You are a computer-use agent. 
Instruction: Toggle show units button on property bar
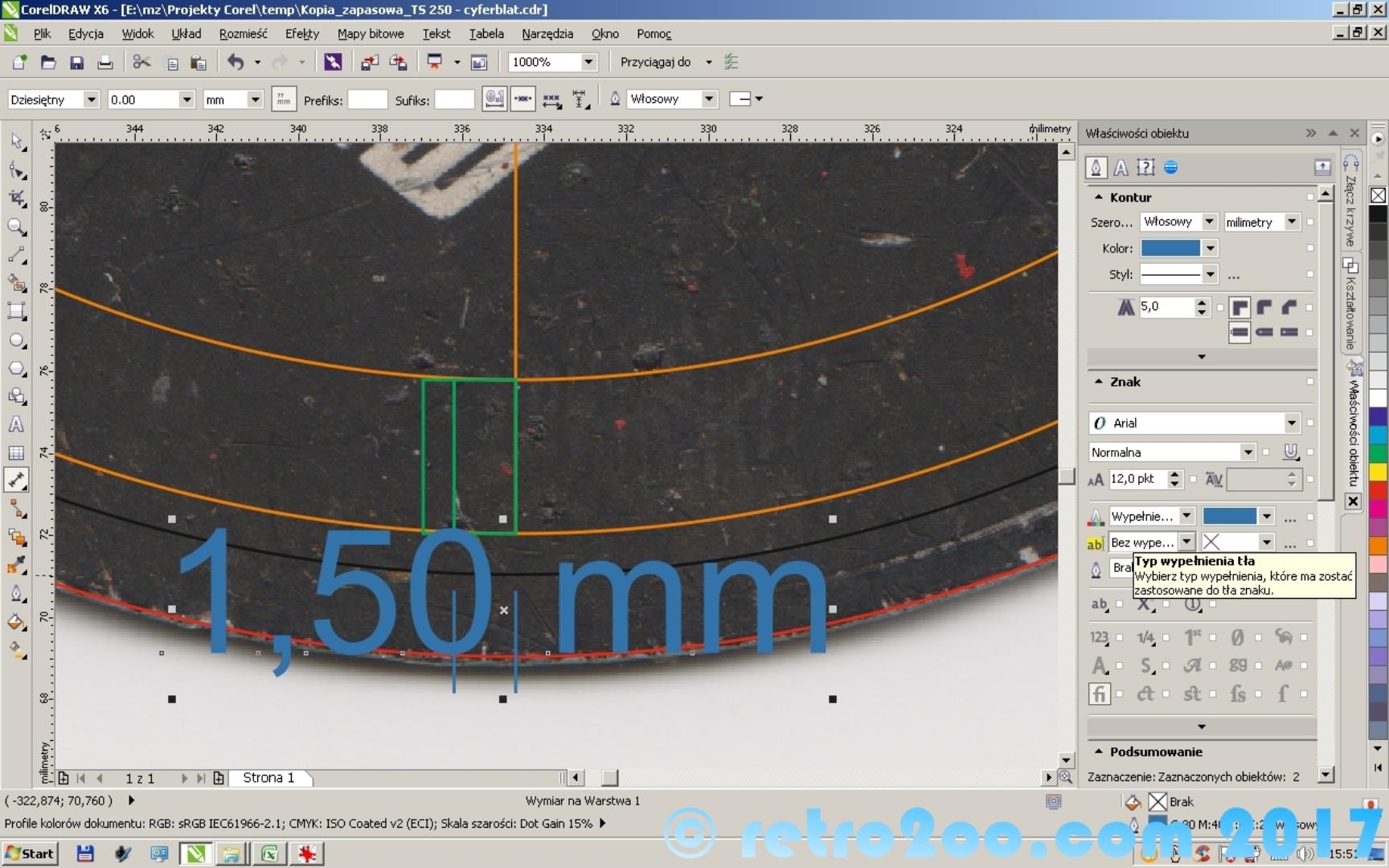(x=283, y=100)
